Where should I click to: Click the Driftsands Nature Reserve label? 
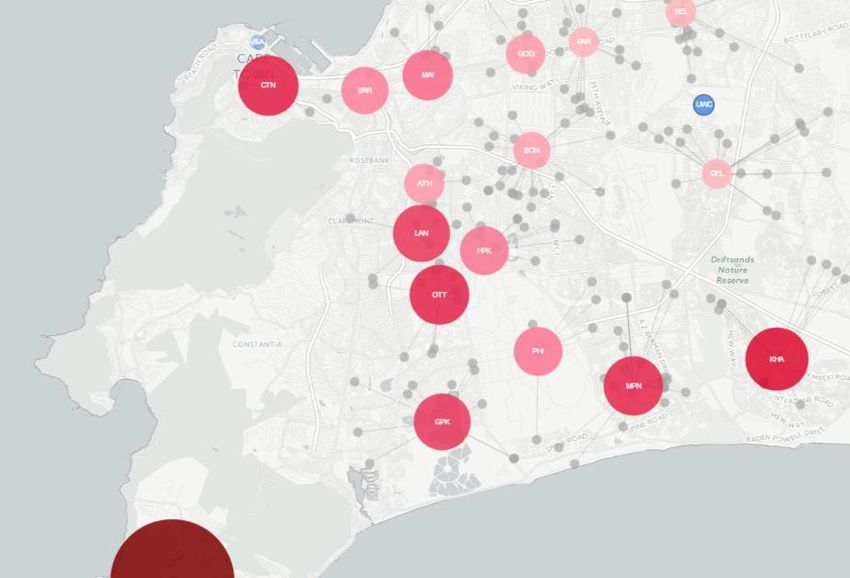[732, 270]
